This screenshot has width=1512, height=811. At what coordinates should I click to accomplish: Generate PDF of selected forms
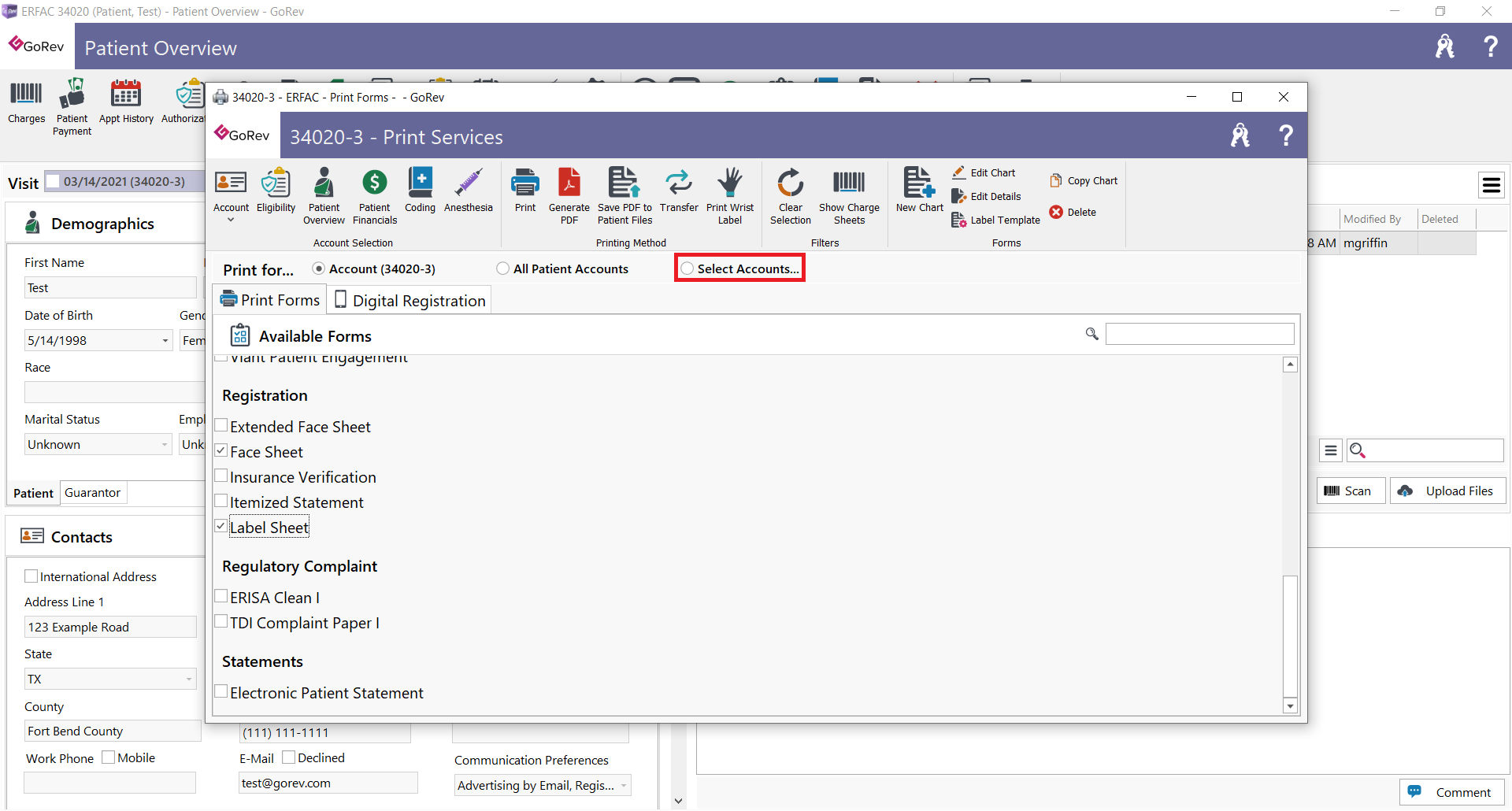click(569, 196)
